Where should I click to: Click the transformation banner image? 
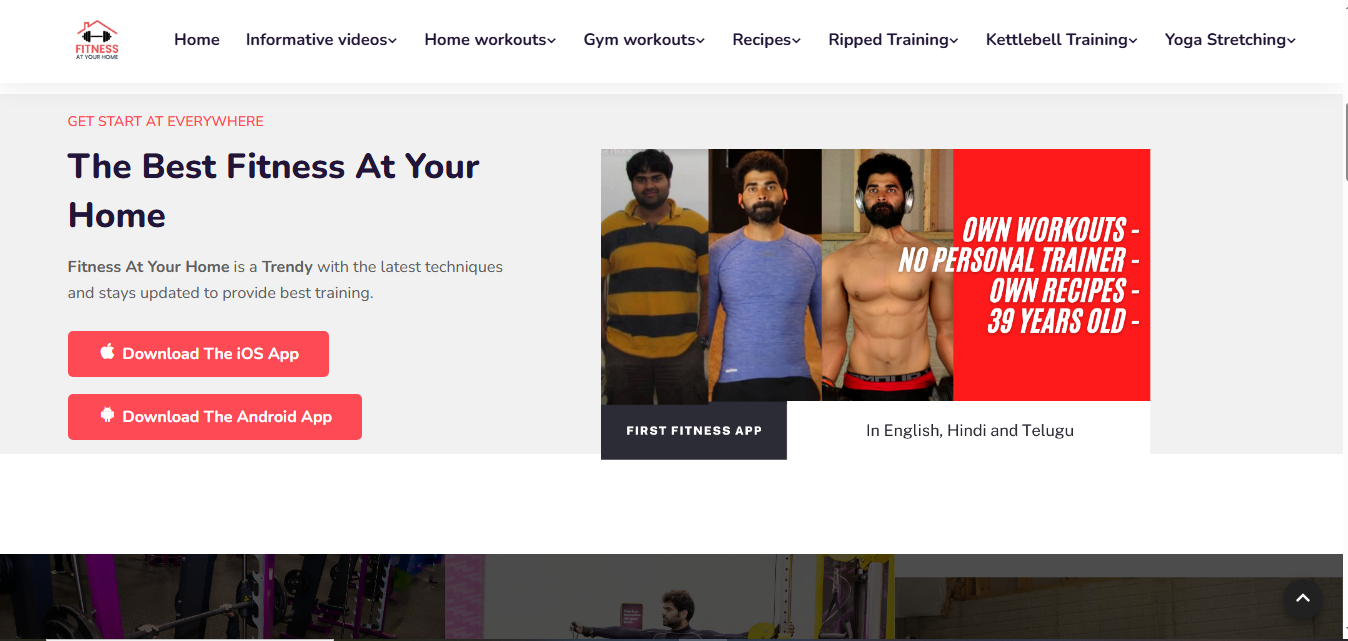875,275
